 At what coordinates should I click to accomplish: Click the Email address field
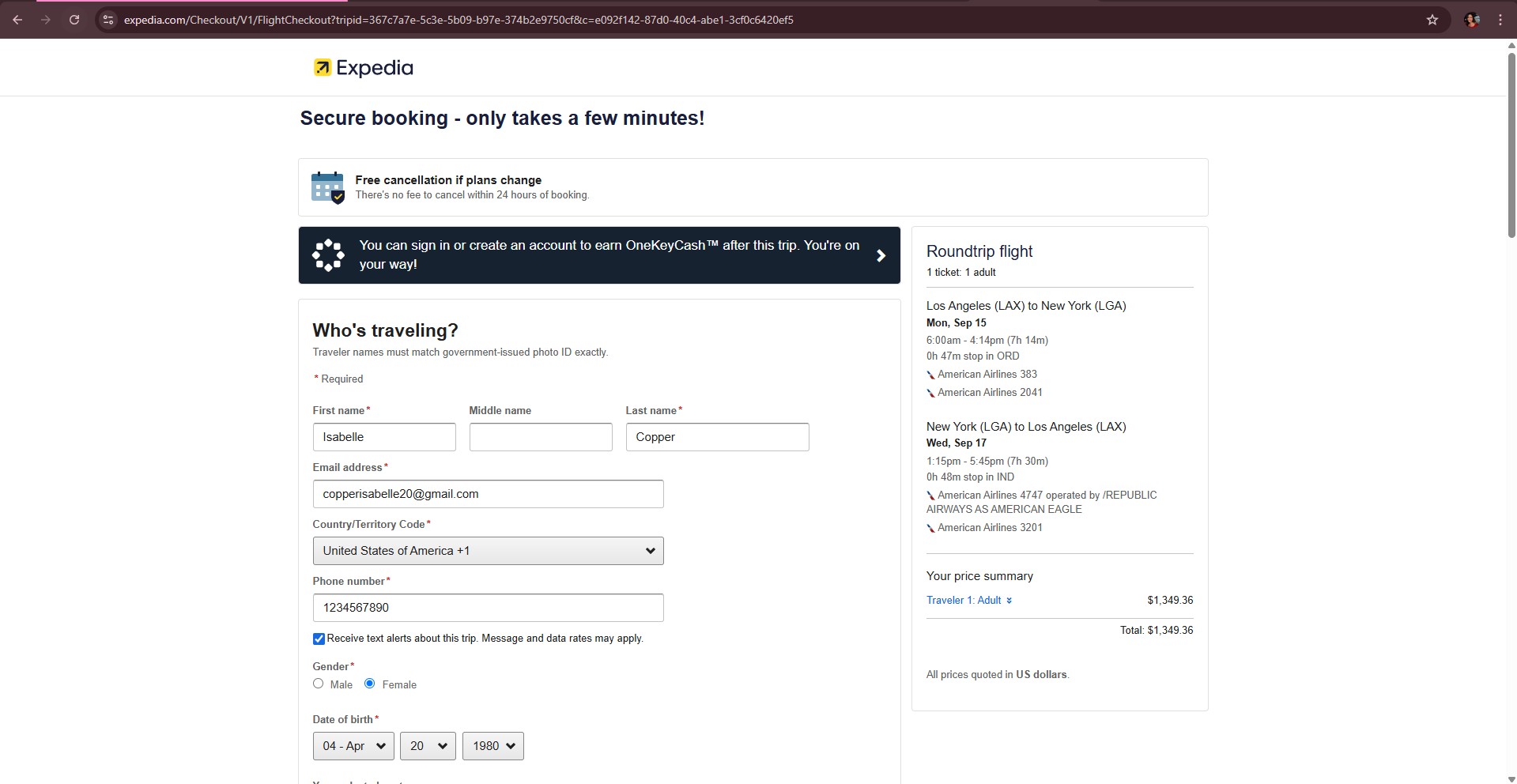[488, 494]
